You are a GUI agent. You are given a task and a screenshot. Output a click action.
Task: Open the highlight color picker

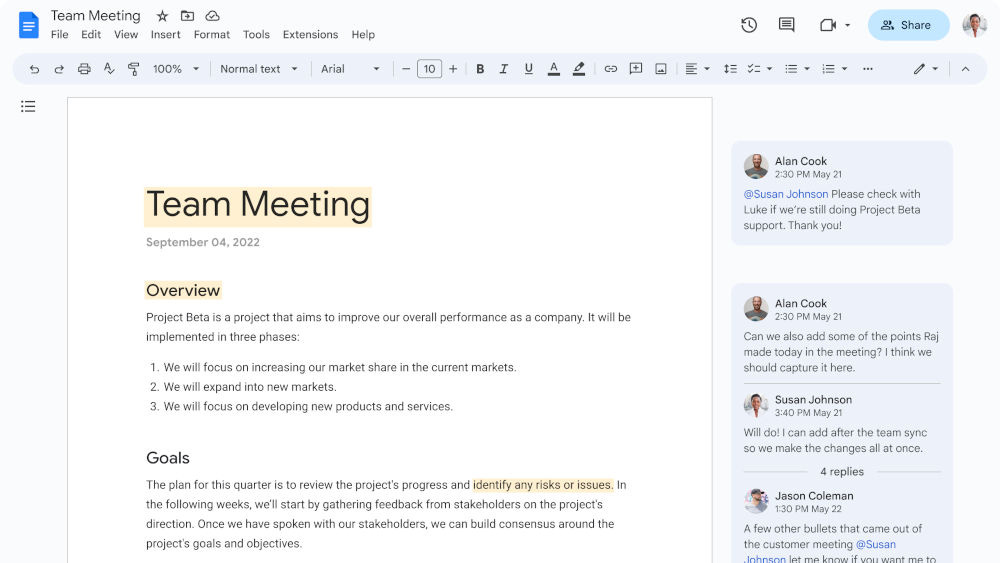coord(578,69)
